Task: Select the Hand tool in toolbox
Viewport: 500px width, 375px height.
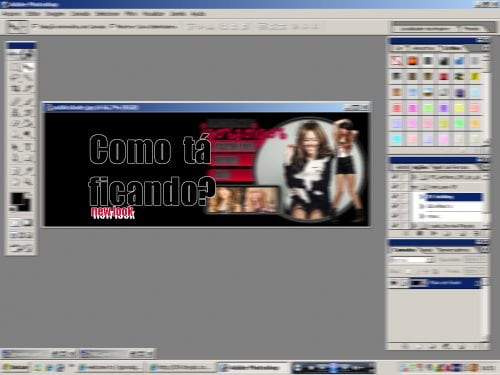Action: tap(15, 182)
